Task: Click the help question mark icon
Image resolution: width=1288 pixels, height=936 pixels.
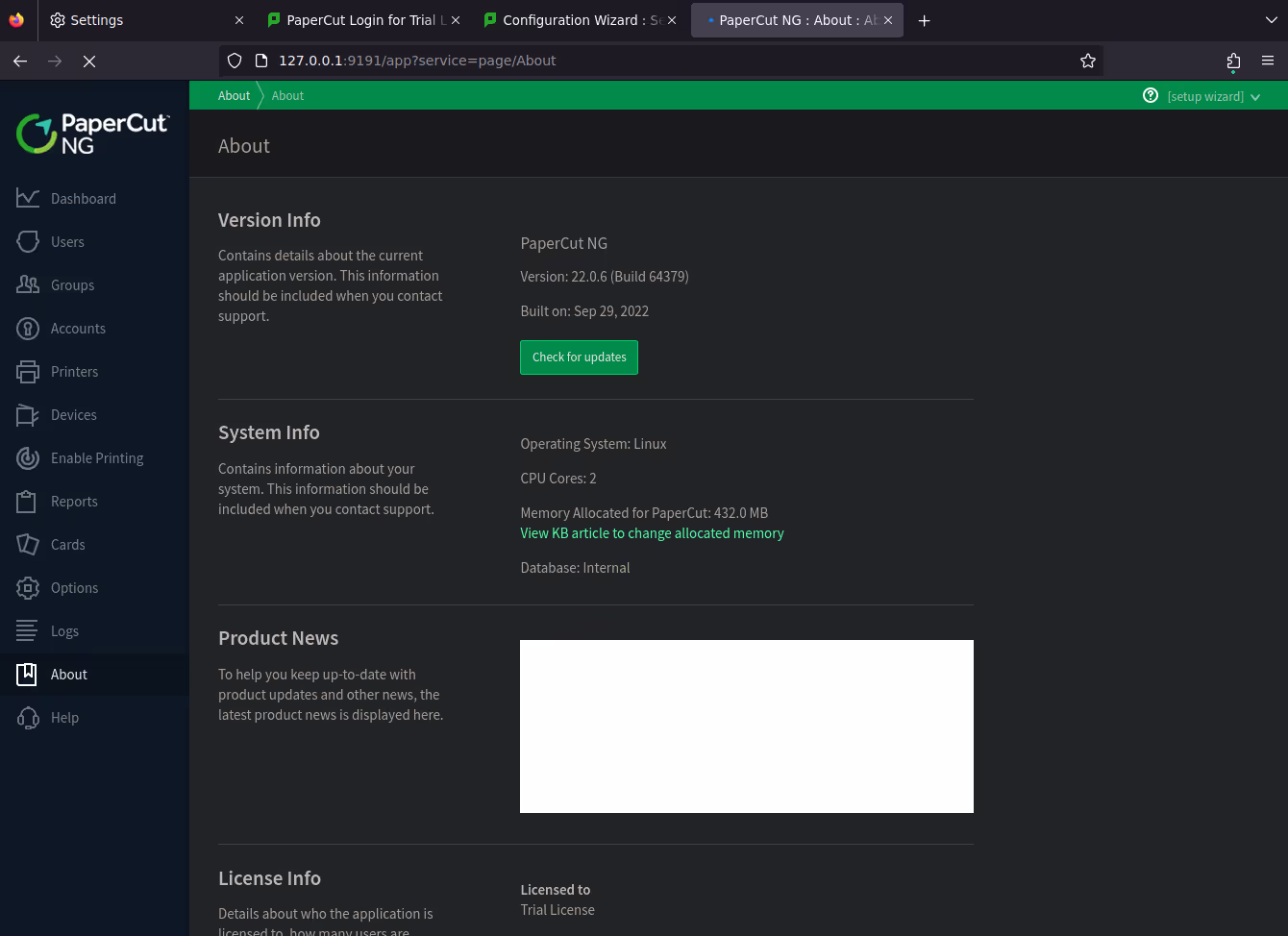Action: tap(1151, 95)
